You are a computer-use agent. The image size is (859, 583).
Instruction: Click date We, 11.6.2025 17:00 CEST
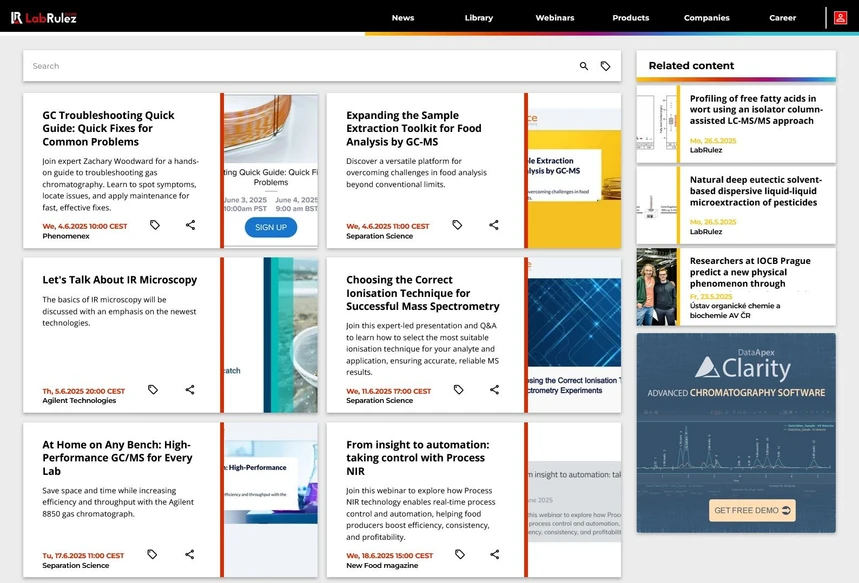click(388, 391)
